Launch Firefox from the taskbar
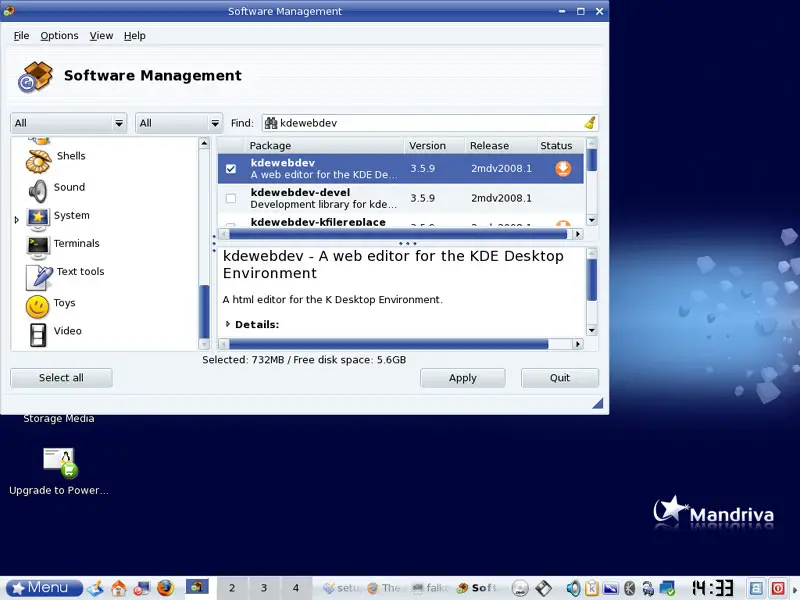The height and width of the screenshot is (600, 800). pyautogui.click(x=165, y=588)
